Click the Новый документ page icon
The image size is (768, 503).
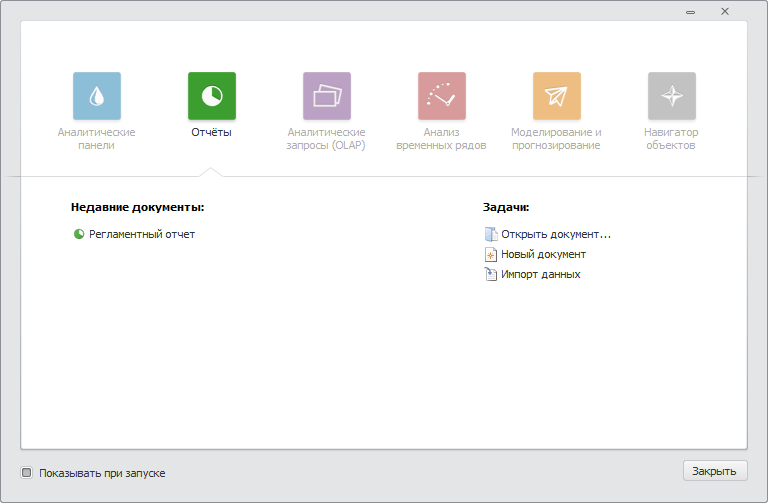[x=490, y=254]
